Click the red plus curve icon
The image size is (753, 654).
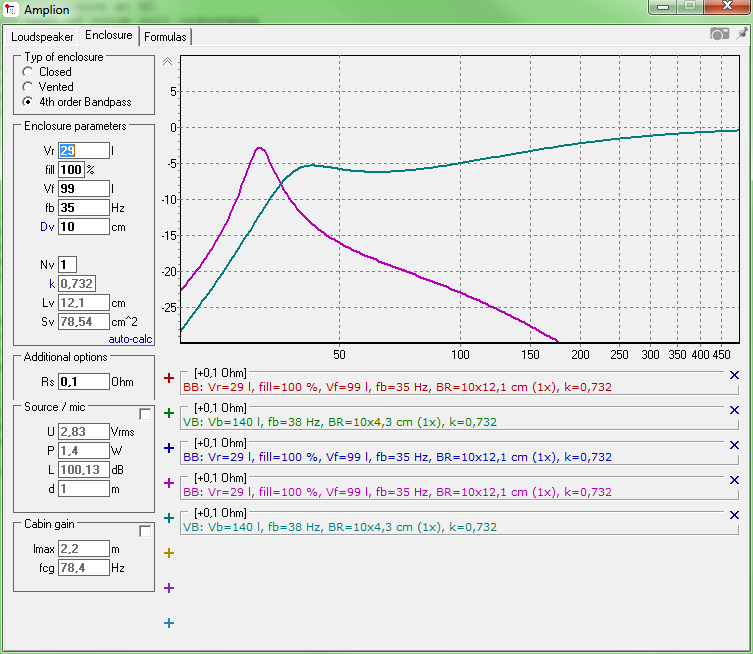(x=169, y=378)
